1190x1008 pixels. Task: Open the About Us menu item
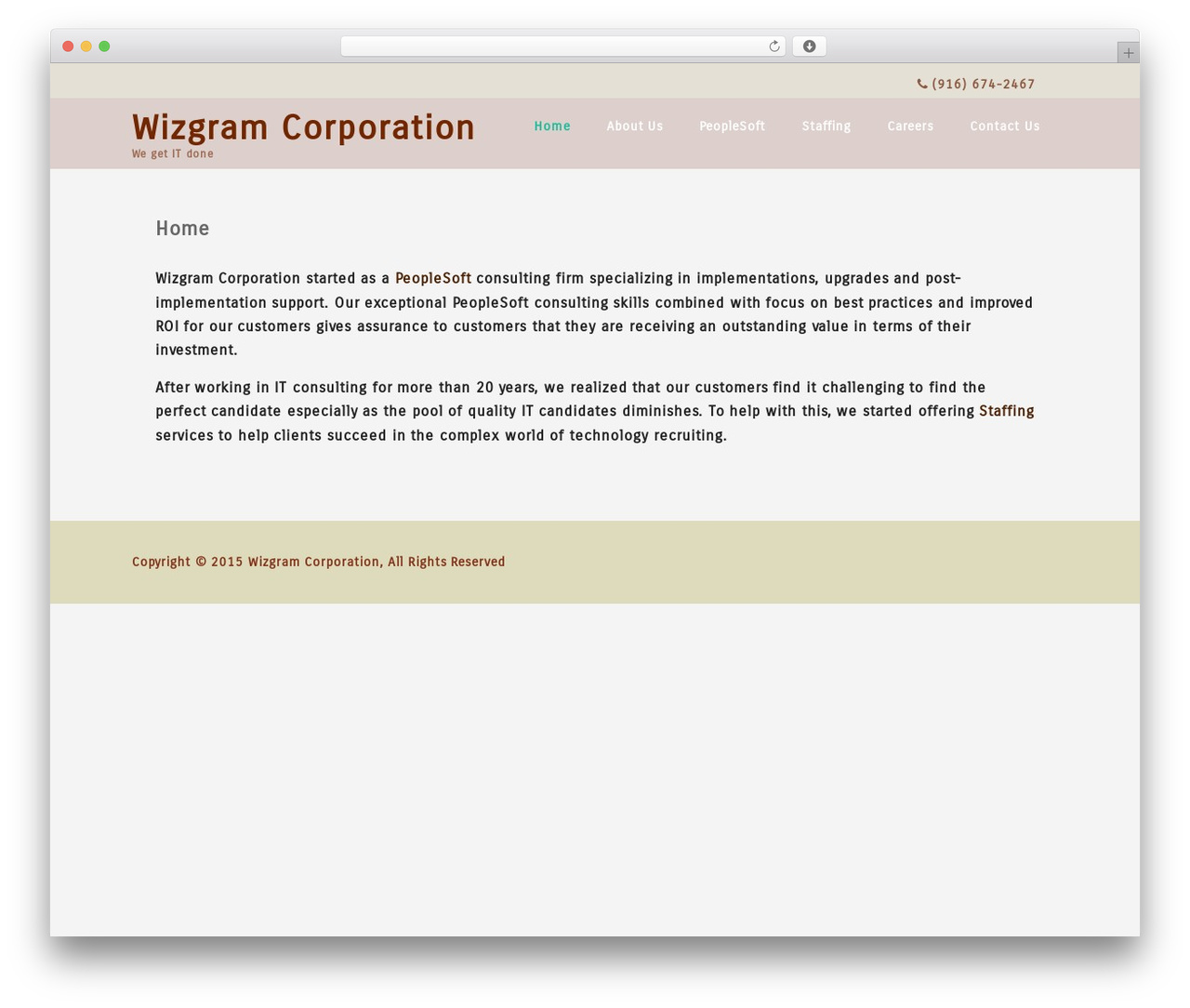[635, 126]
